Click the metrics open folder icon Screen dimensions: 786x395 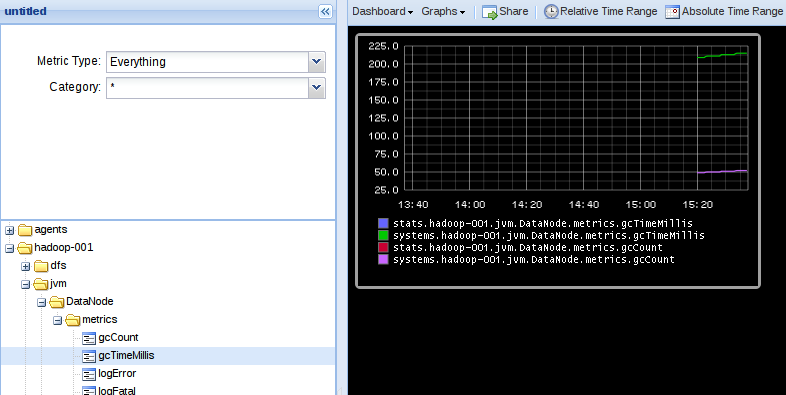pos(73,320)
